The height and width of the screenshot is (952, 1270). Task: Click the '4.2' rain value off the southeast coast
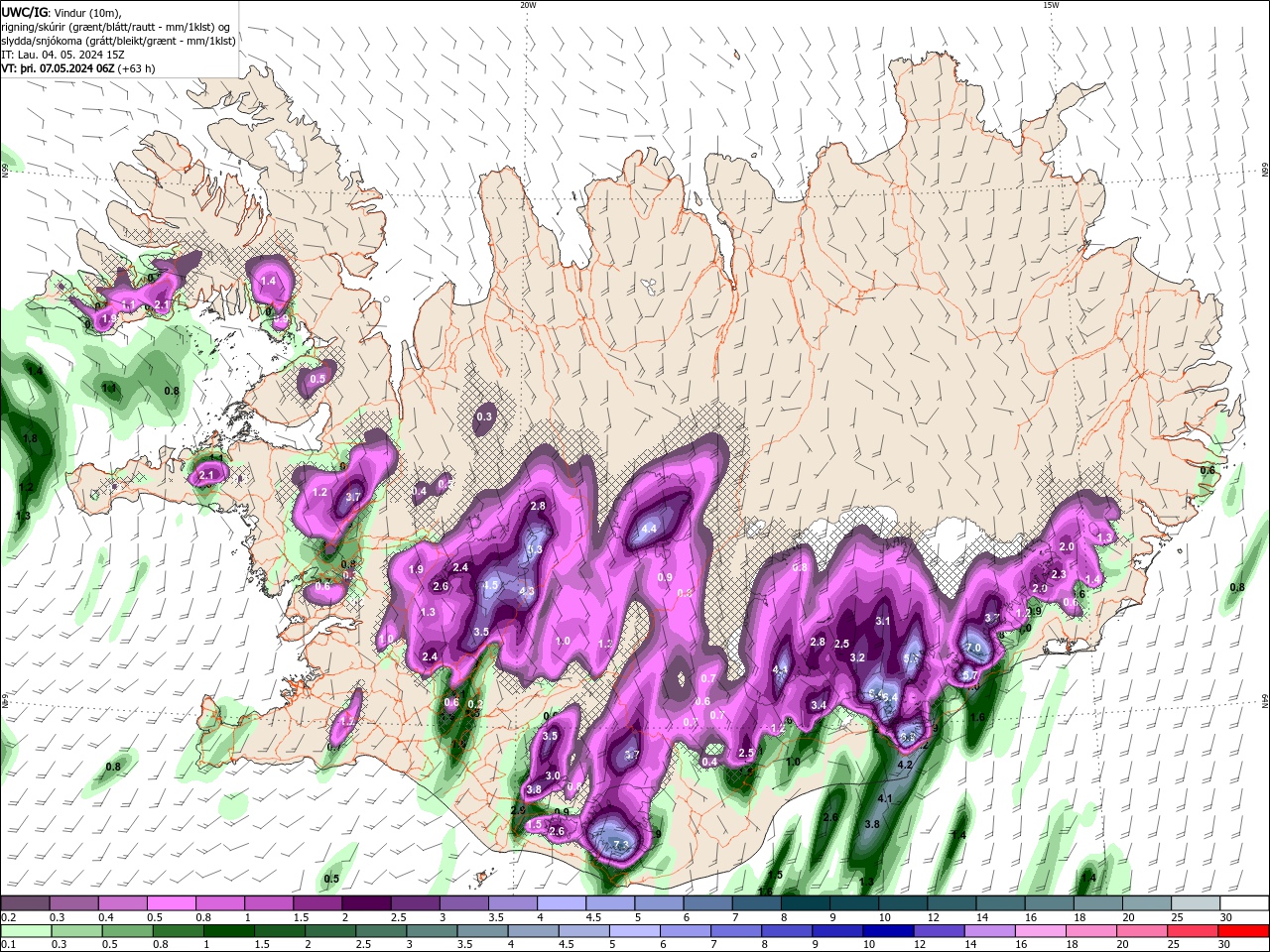coord(904,766)
